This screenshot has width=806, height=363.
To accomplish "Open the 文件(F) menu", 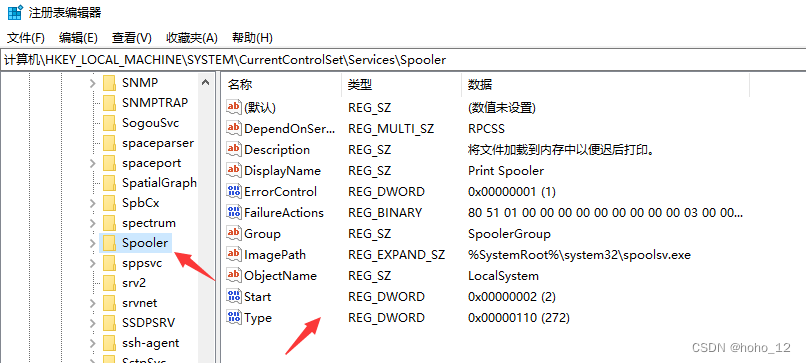I will coord(26,38).
